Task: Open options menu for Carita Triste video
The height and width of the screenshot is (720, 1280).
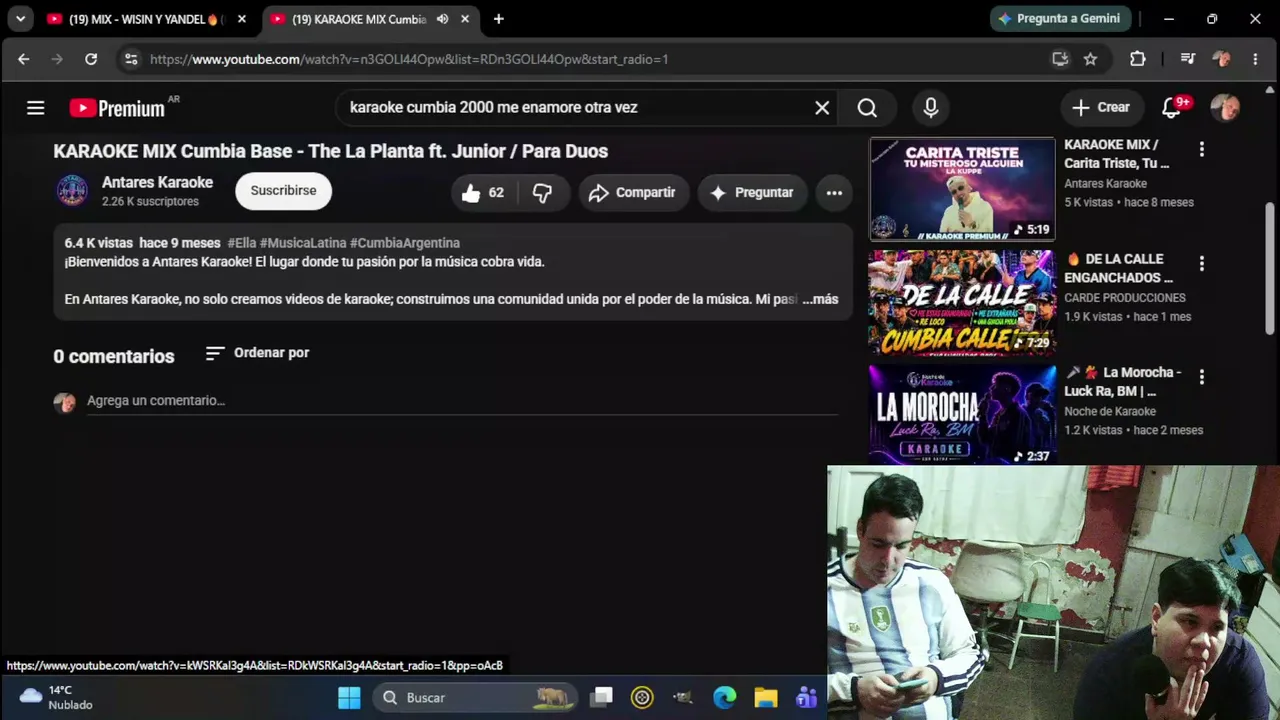Action: 1202,149
